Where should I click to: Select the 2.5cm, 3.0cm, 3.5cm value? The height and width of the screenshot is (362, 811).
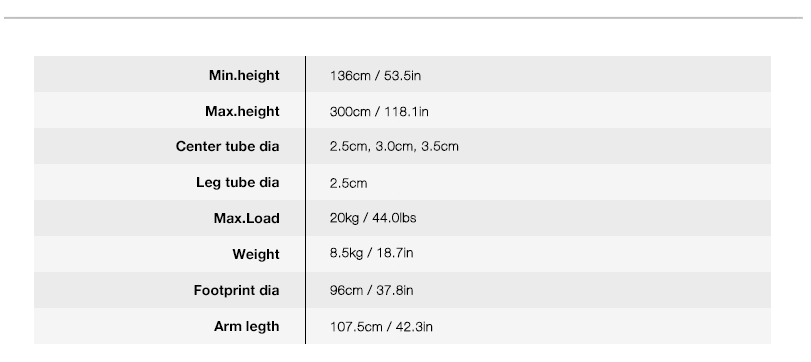coord(394,147)
